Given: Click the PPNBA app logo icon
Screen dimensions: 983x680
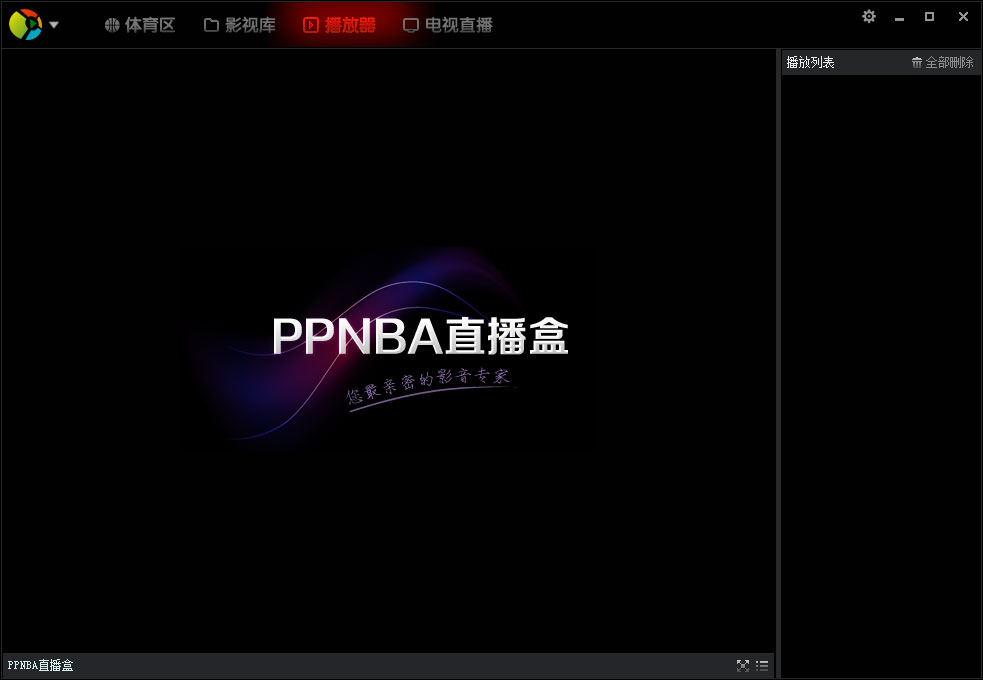Looking at the screenshot, I should click(24, 23).
